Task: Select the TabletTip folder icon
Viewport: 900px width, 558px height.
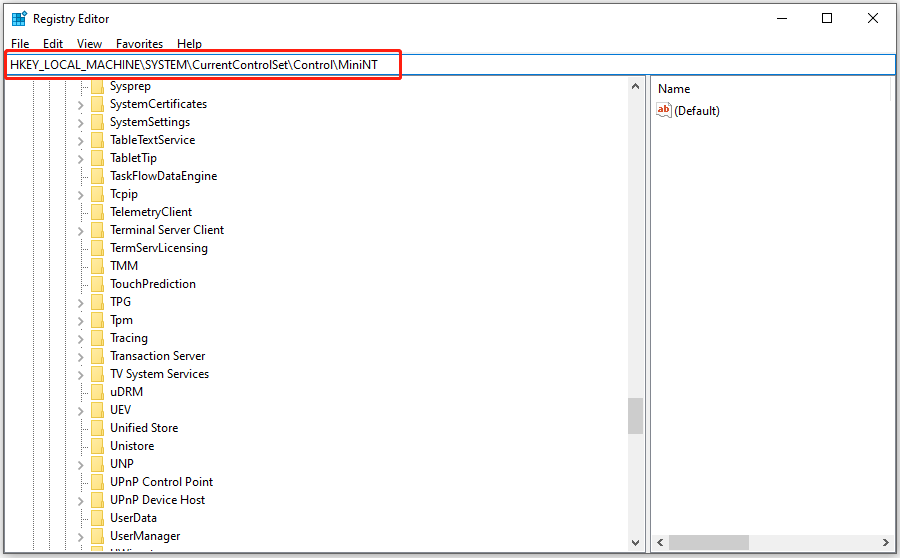Action: (x=98, y=158)
